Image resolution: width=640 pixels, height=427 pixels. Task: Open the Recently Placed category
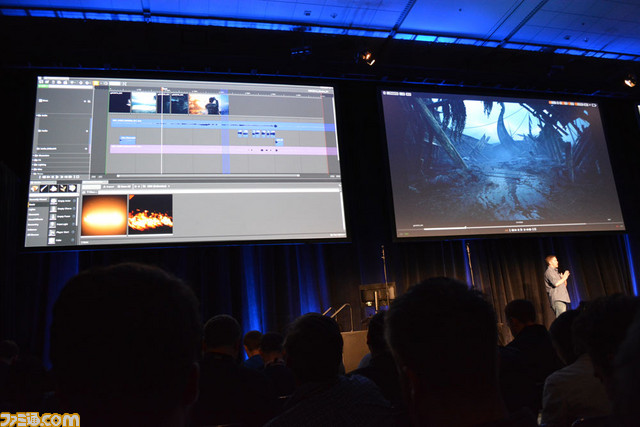[38, 200]
